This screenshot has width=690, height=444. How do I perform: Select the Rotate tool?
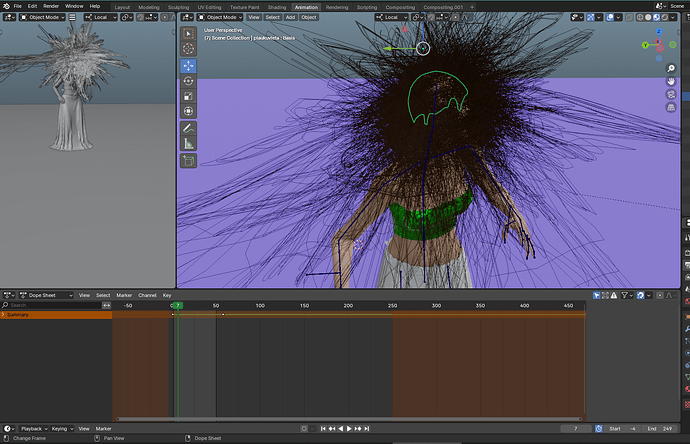tap(188, 81)
